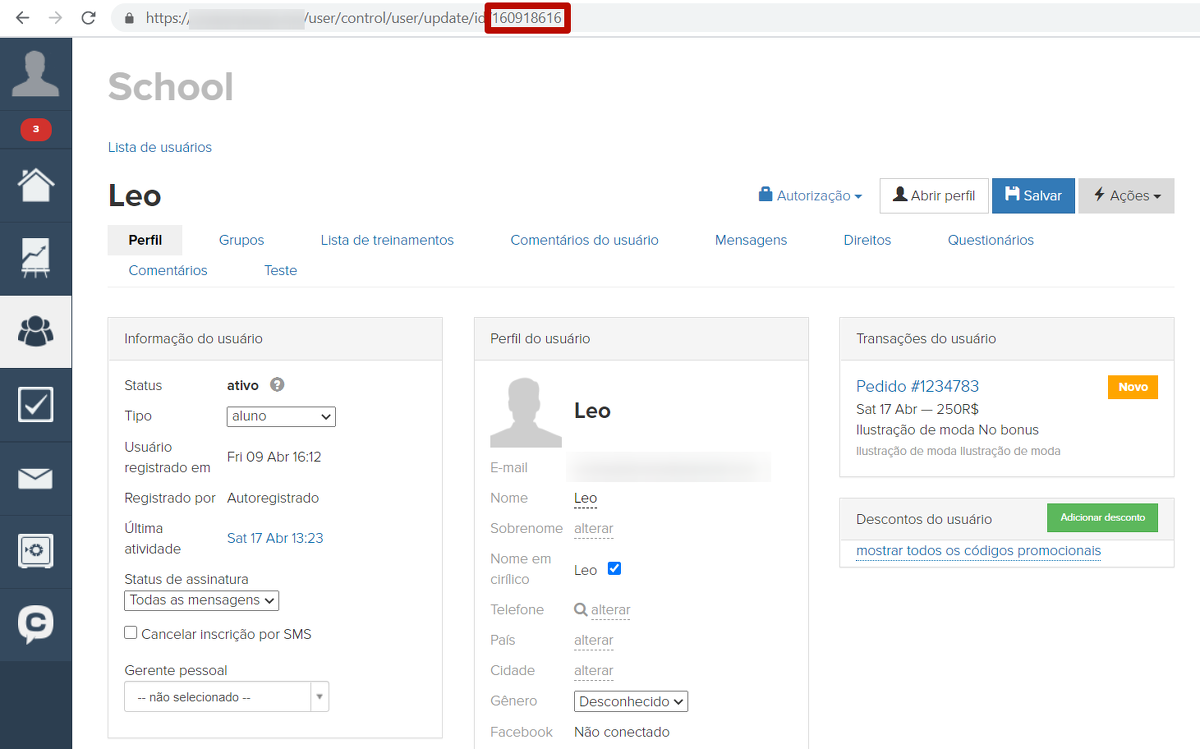Click the Adicionar desconto button
The image size is (1200, 749).
[1102, 518]
